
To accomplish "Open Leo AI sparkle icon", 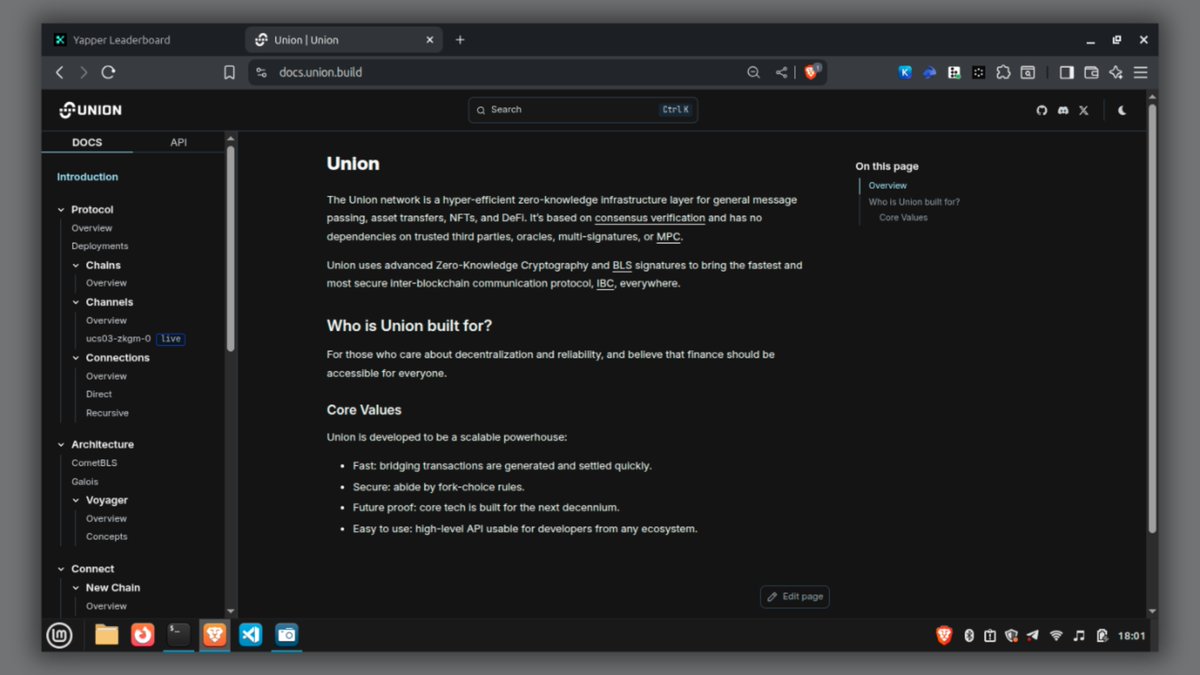I will coord(1116,72).
